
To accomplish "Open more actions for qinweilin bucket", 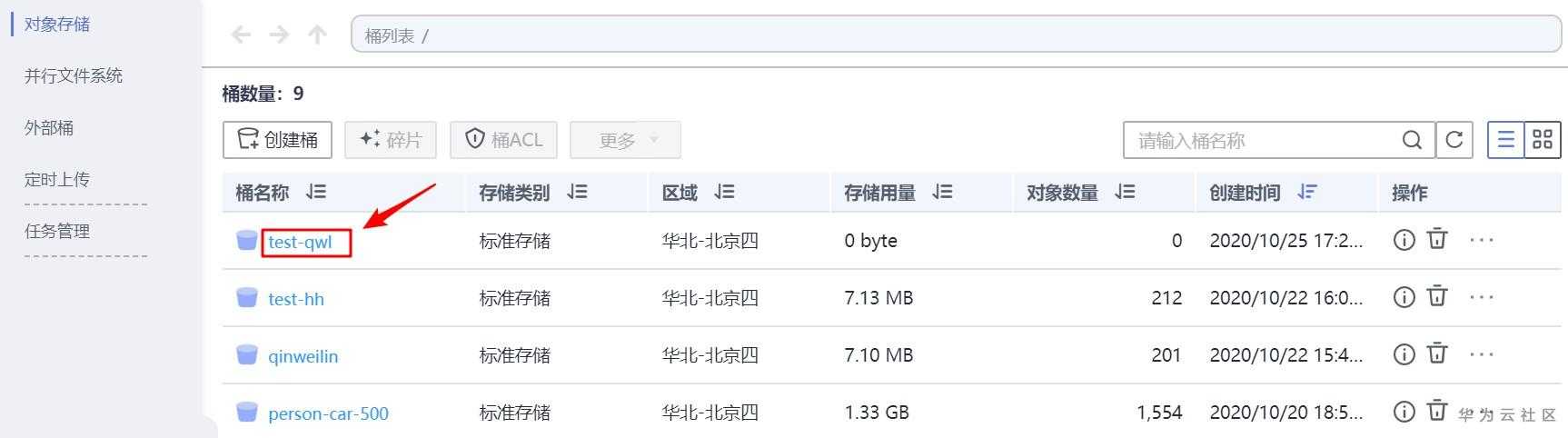I will pyautogui.click(x=1481, y=354).
